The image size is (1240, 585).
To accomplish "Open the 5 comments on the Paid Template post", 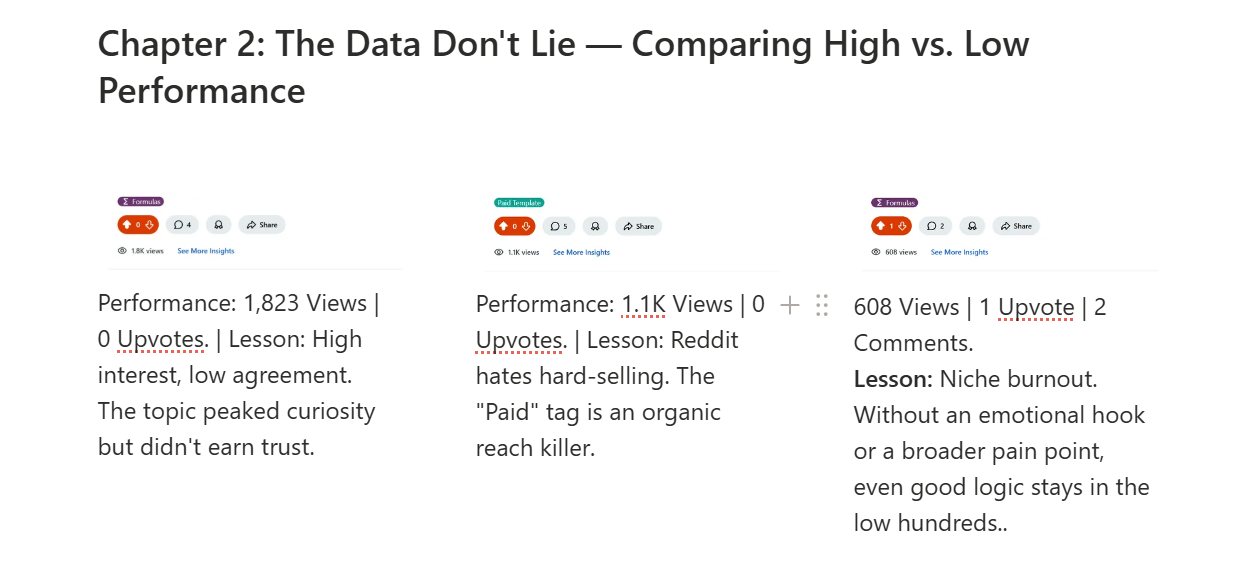I will (558, 227).
